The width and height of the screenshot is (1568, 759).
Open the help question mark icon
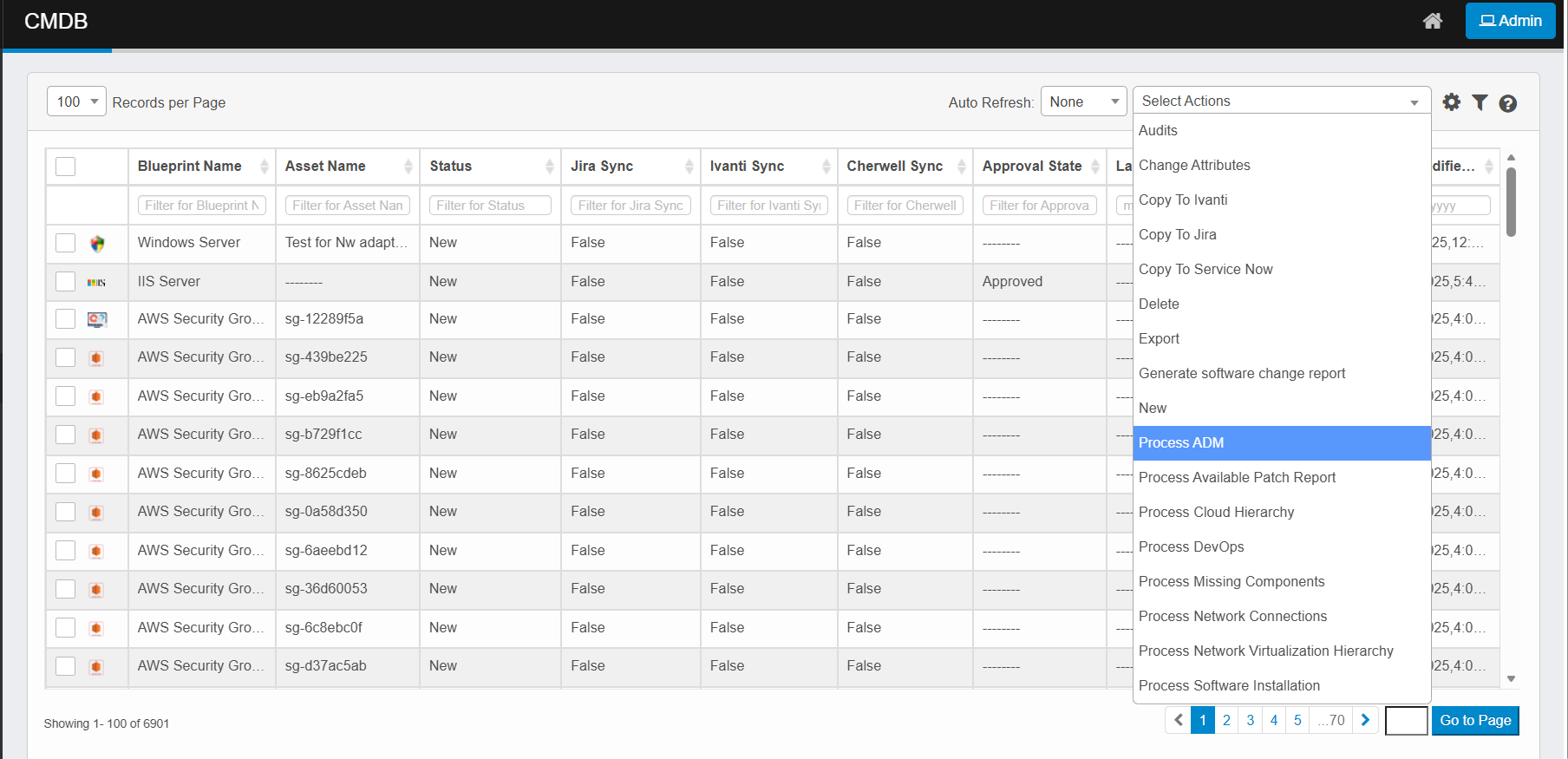(x=1507, y=103)
